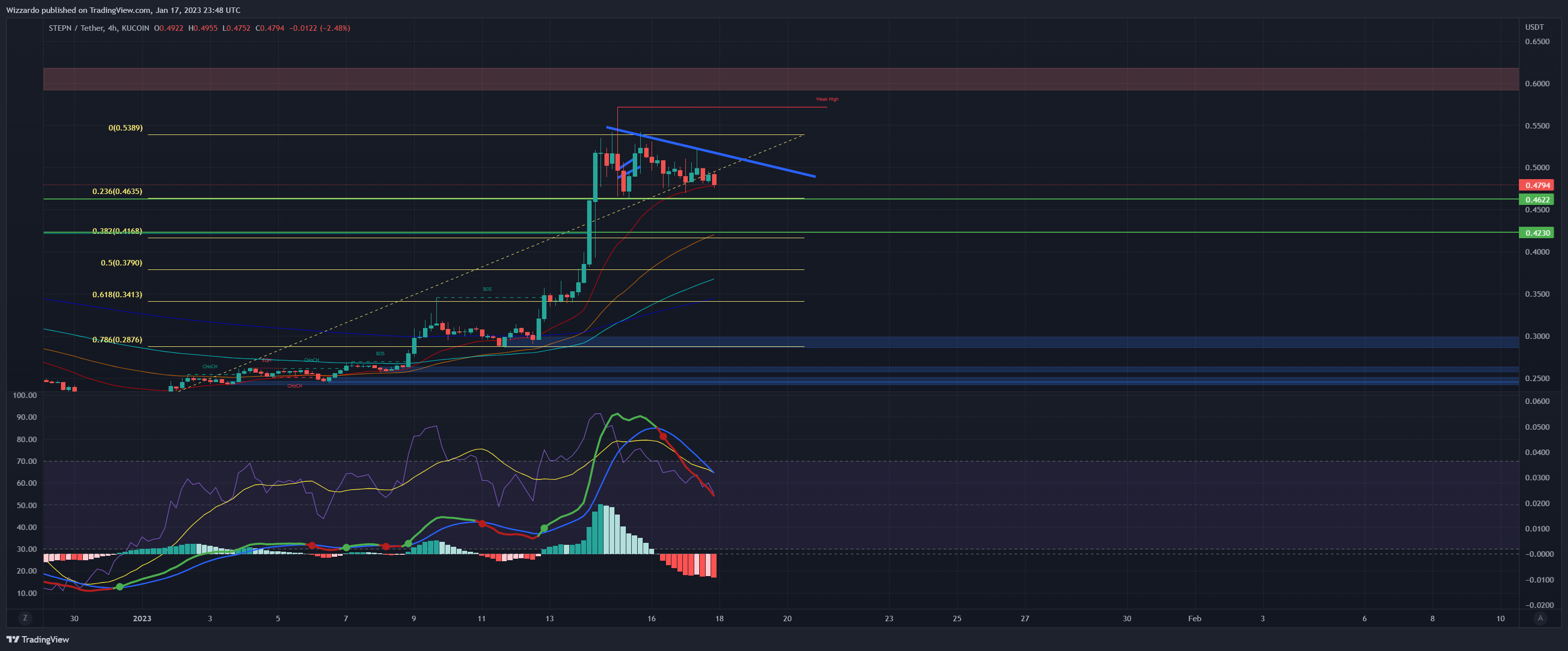Click the Fibonacci label 0.618(0.3413)
This screenshot has width=1568, height=651.
pos(118,294)
